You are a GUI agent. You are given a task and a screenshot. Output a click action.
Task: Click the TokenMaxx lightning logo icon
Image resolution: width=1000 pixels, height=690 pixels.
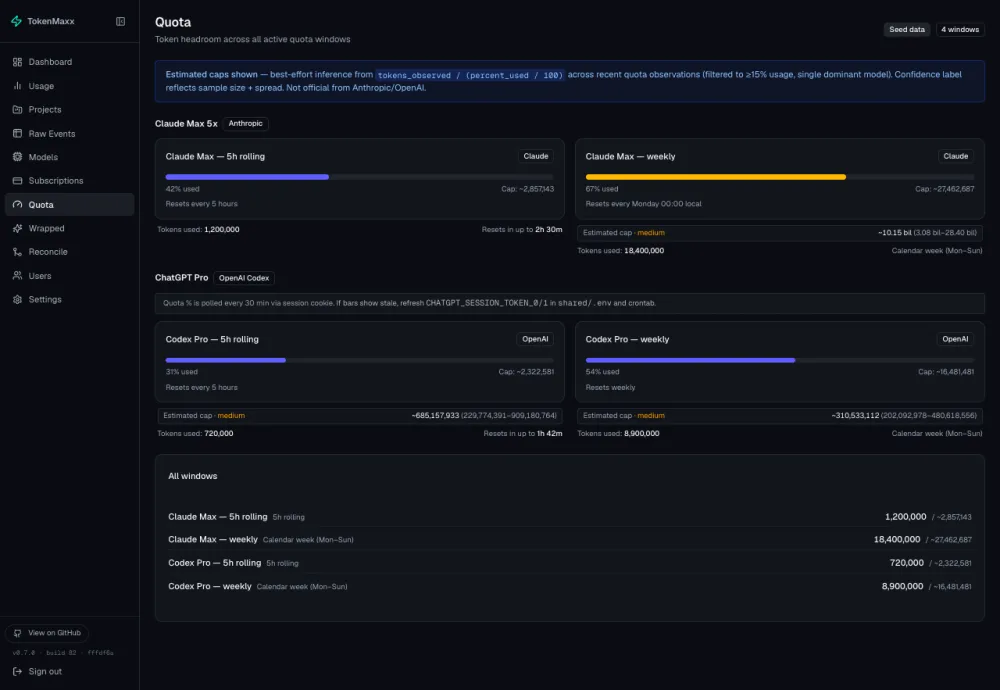[x=17, y=21]
